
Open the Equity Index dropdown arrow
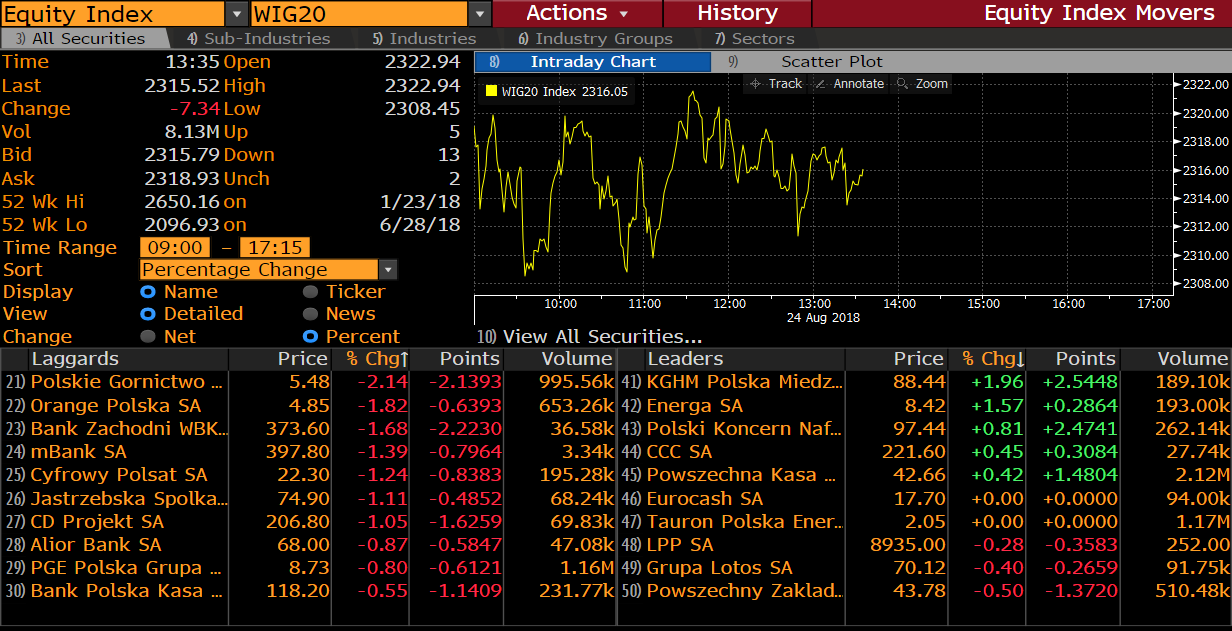236,14
